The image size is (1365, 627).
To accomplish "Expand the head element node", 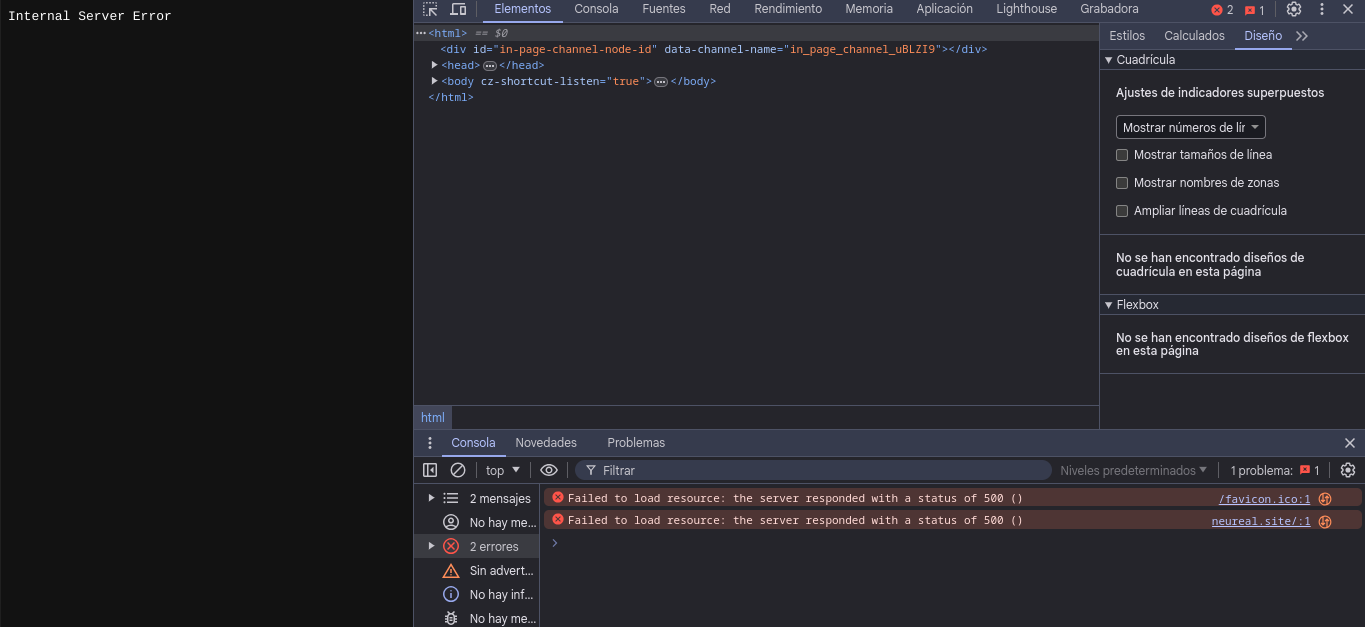I will coord(434,65).
